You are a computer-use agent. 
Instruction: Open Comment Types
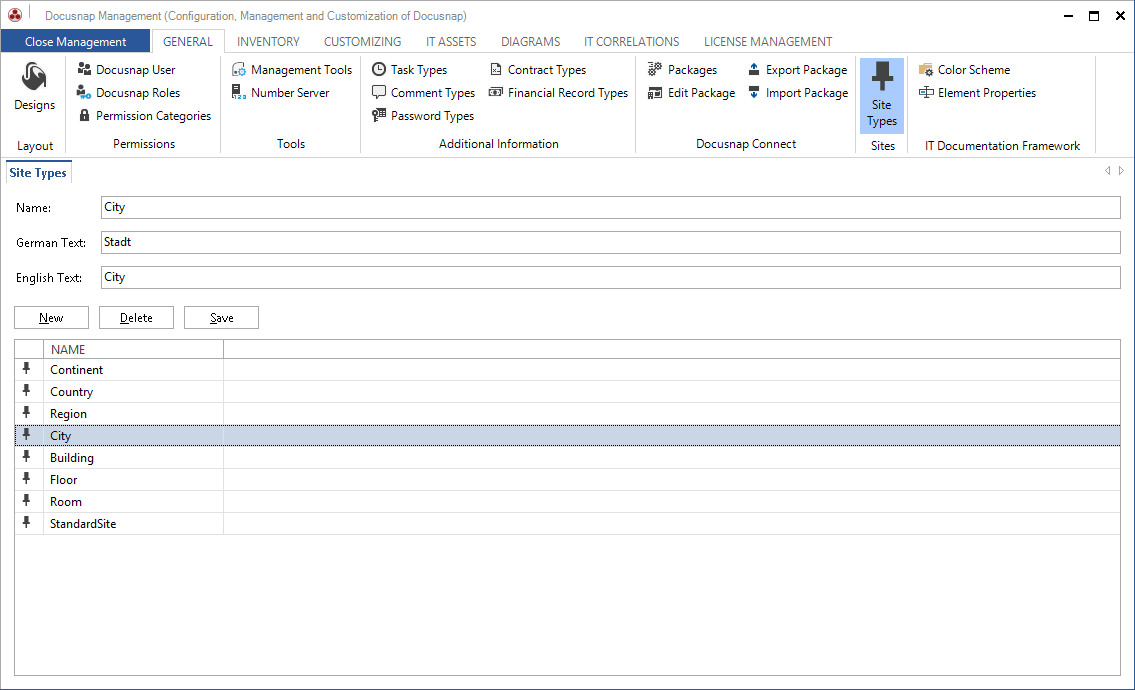(423, 93)
